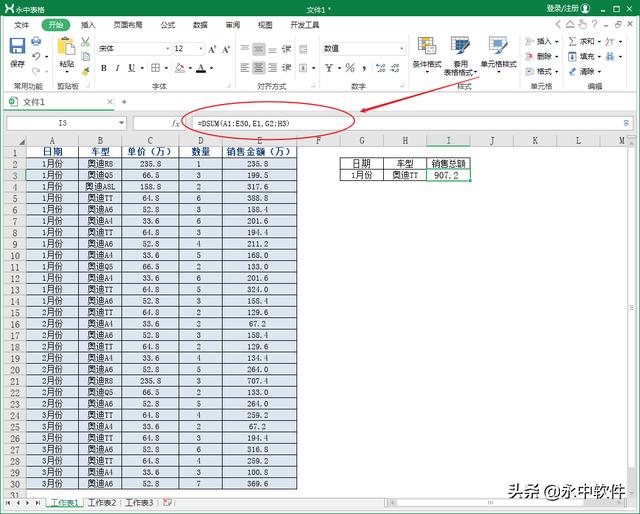Toggle Underline formatting
Viewport: 640px width, 514px height.
pyautogui.click(x=131, y=68)
